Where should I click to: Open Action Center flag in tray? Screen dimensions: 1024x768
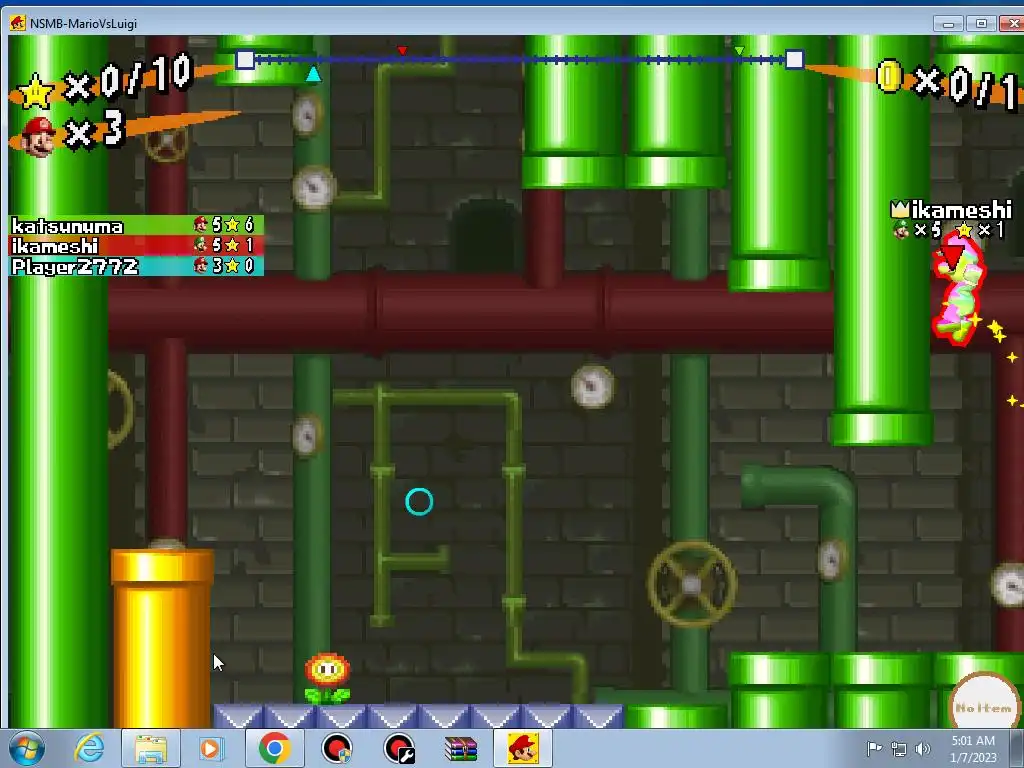tap(874, 748)
